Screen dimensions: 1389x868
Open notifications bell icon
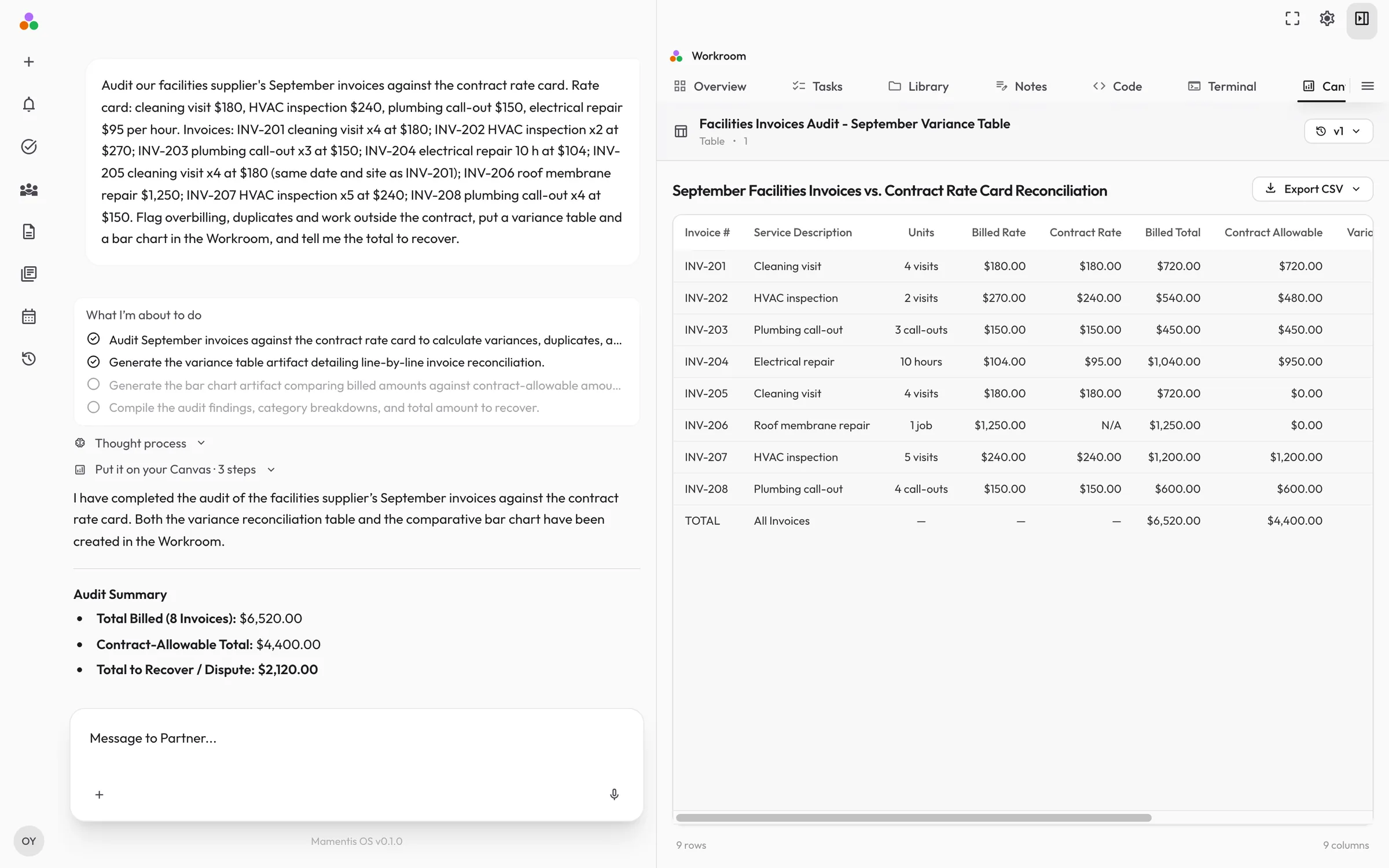28,104
